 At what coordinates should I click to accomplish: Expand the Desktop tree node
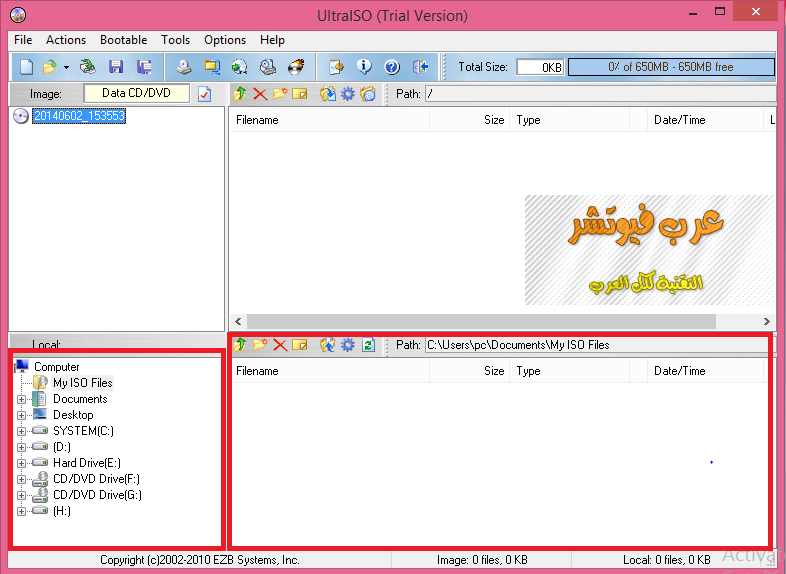coord(22,416)
